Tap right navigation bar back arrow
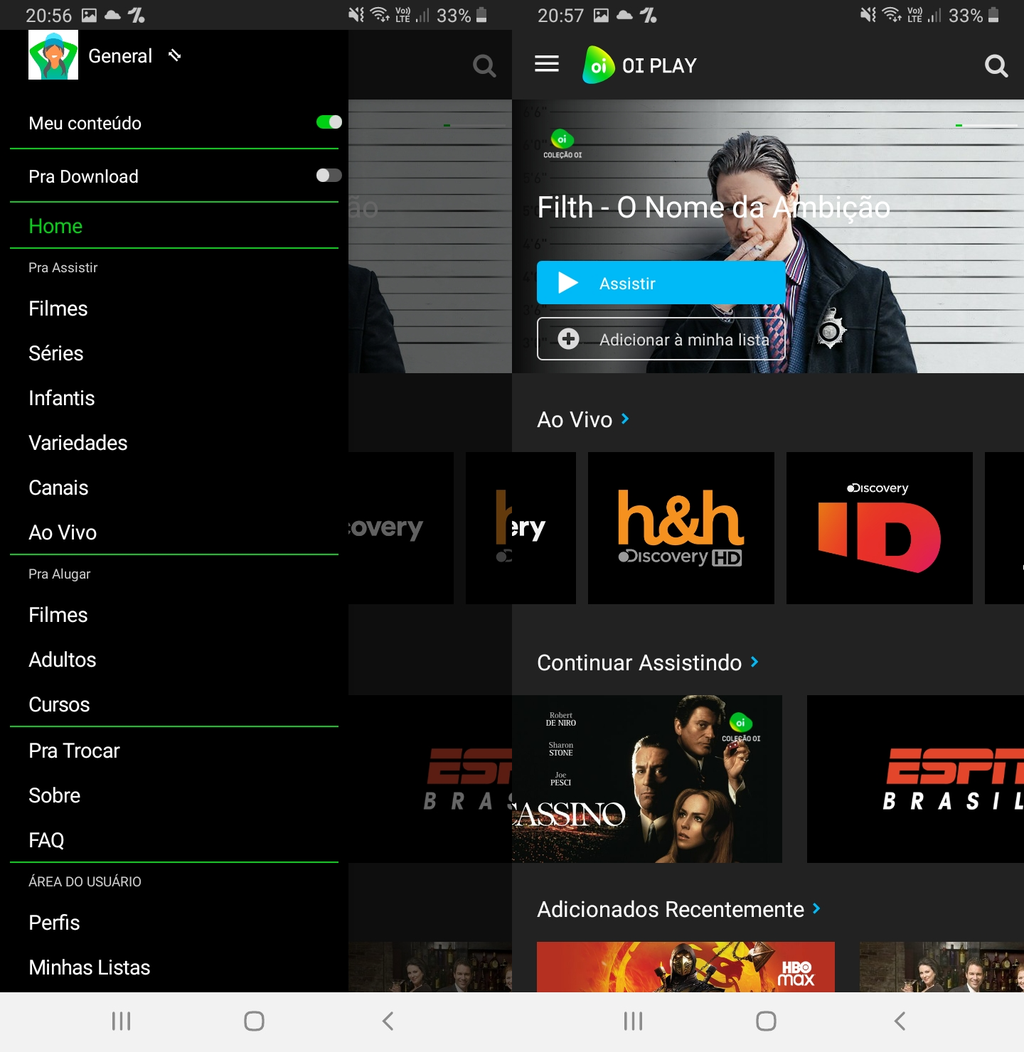 pos(900,1021)
